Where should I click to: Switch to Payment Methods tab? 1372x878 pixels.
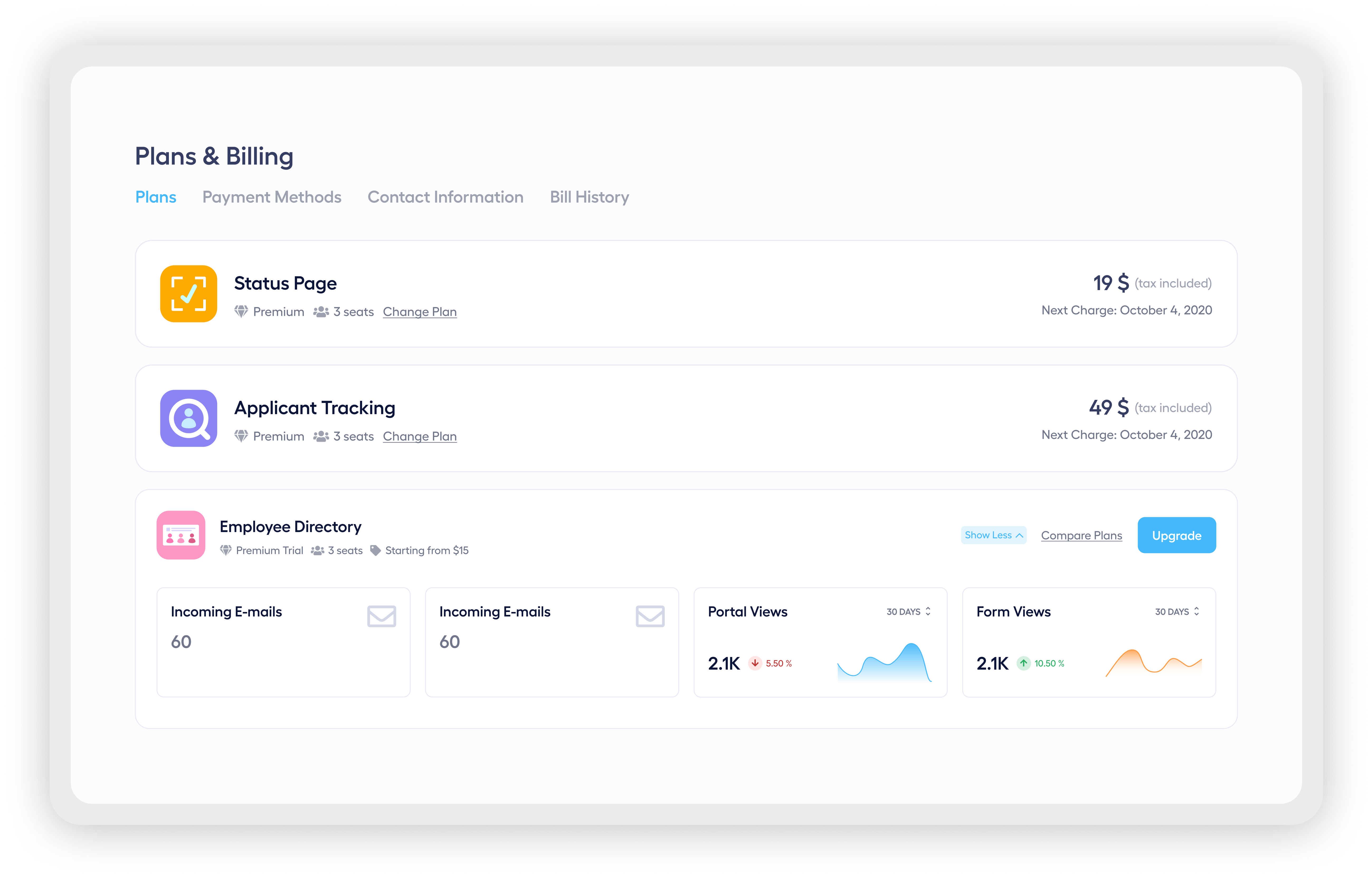coord(272,197)
